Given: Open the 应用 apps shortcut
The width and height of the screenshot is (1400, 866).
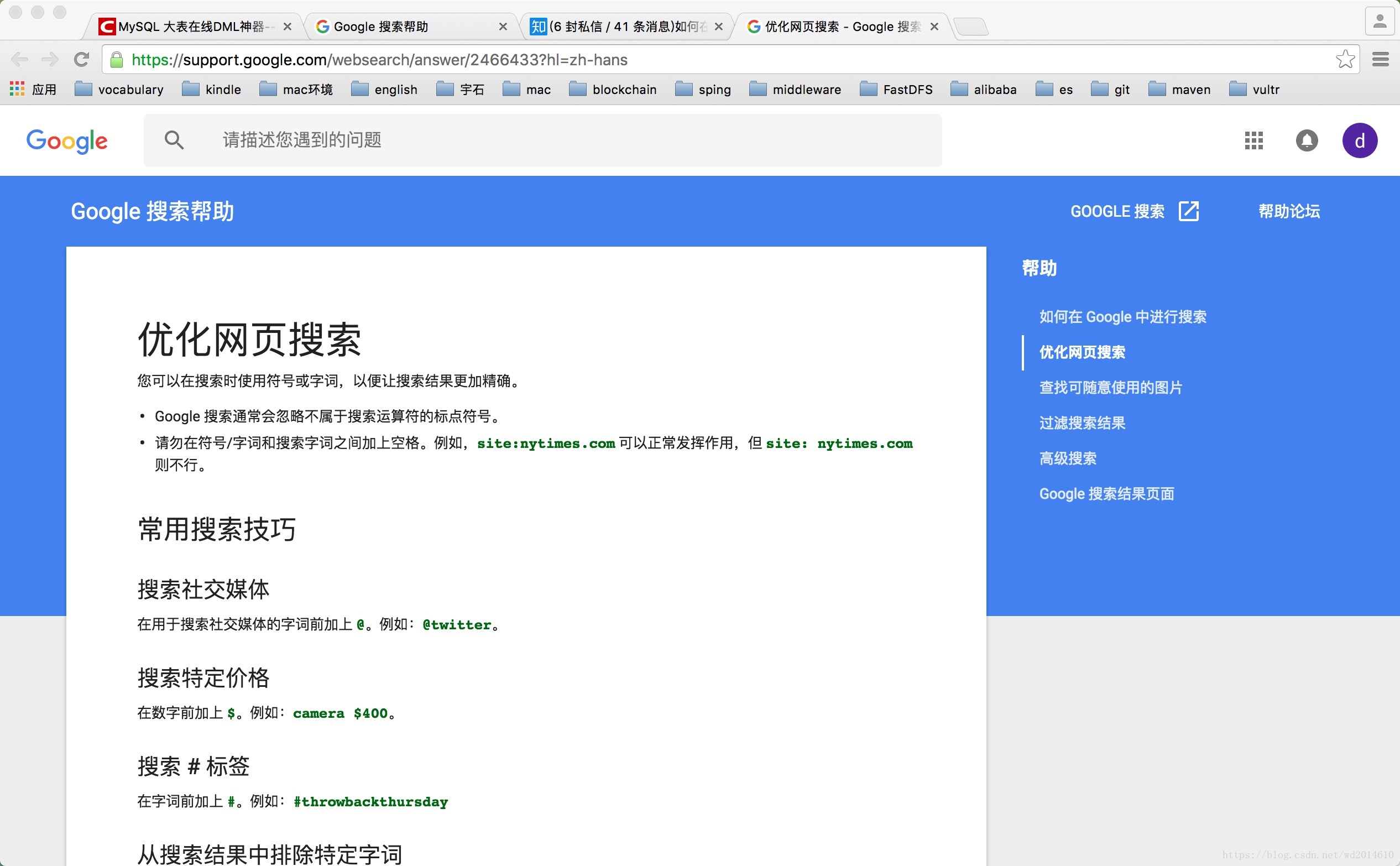Looking at the screenshot, I should tap(33, 90).
